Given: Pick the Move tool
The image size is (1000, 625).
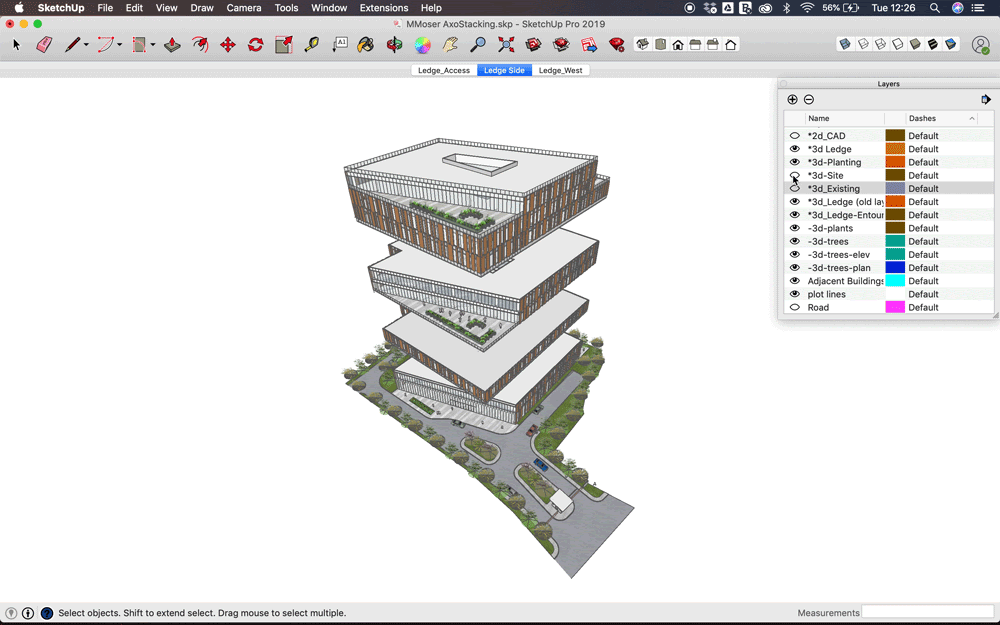Looking at the screenshot, I should pos(226,44).
